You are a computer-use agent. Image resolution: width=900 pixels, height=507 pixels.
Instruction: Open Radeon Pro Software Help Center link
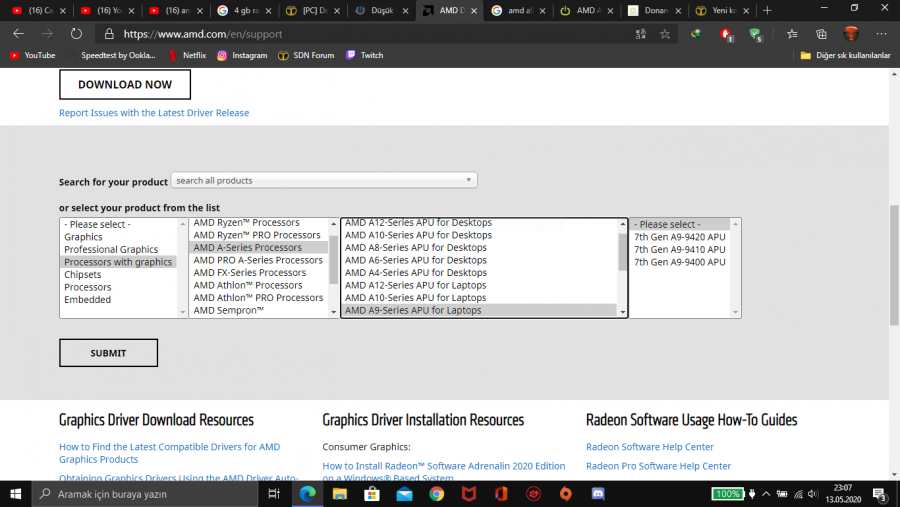658,466
